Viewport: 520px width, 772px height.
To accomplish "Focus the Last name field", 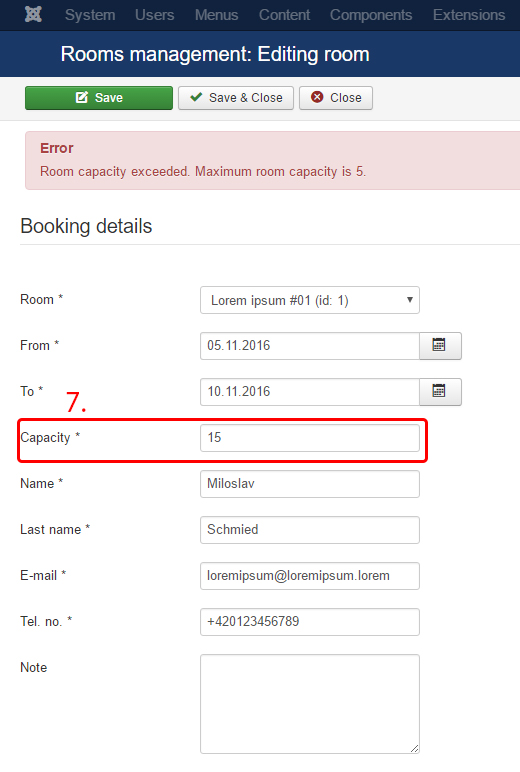I will click(310, 530).
